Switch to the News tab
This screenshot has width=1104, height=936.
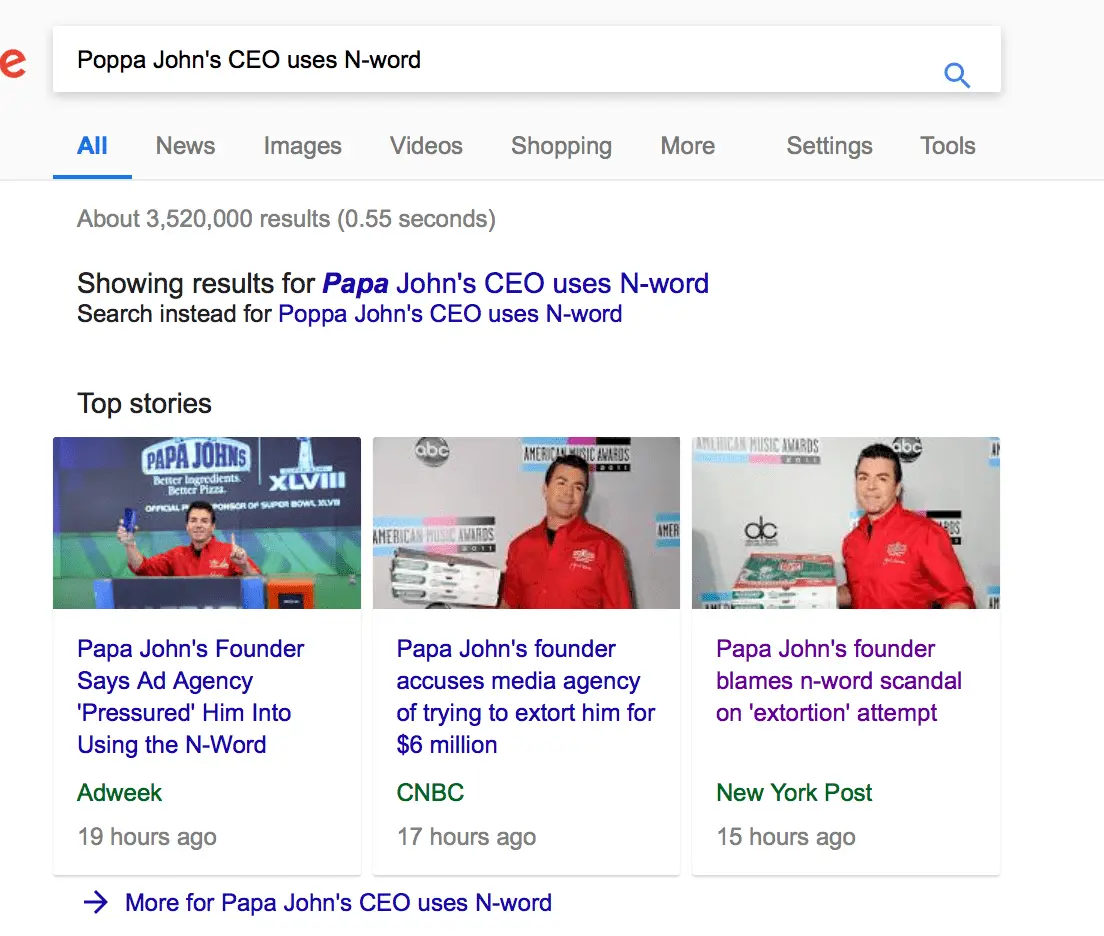click(185, 146)
